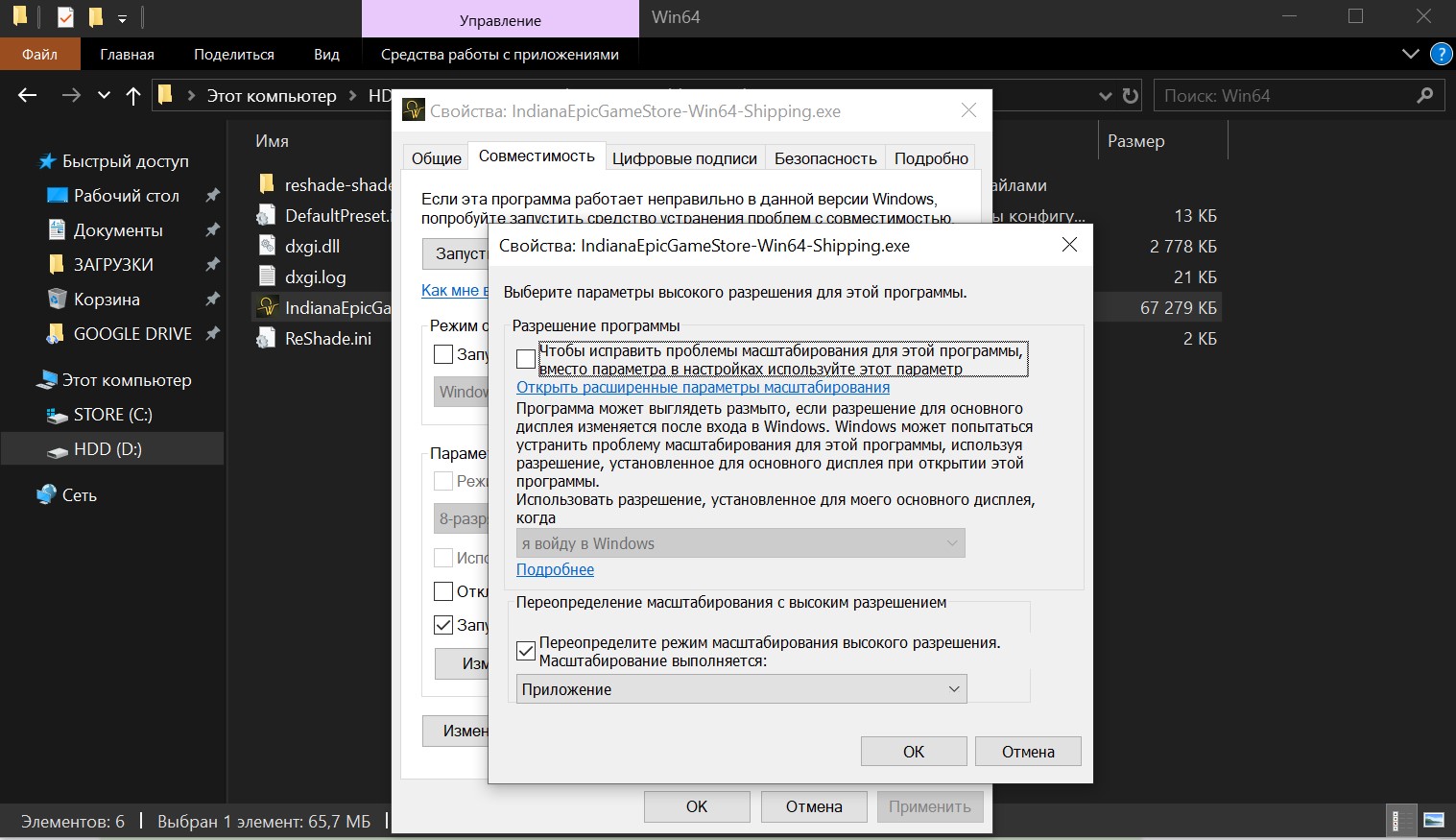
Task: Select the HDD (D:) drive
Action: [107, 449]
